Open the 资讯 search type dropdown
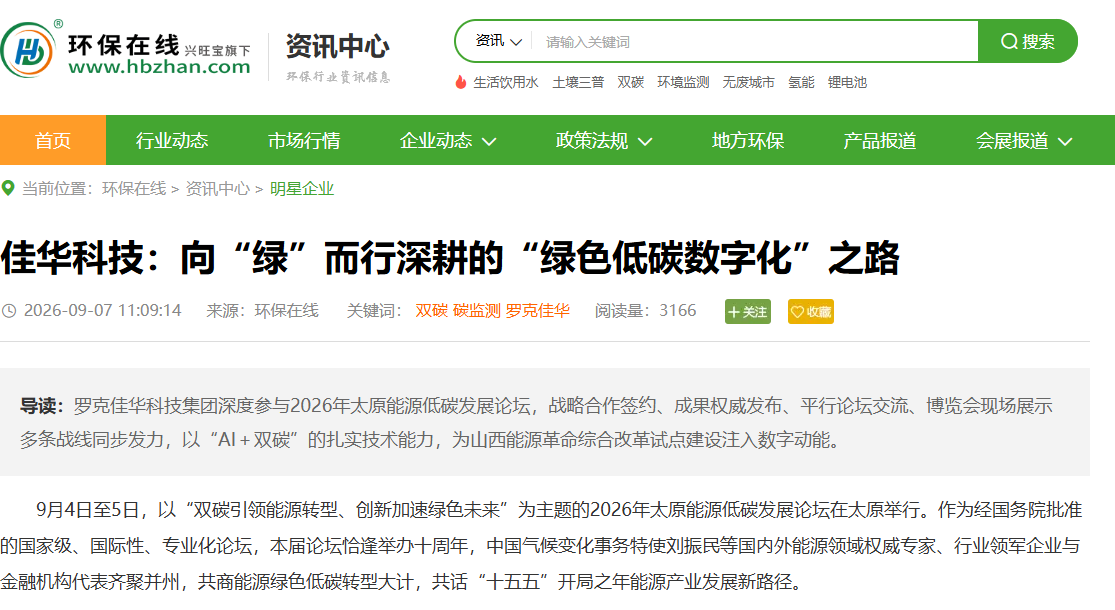Image resolution: width=1115 pixels, height=610 pixels. 499,41
